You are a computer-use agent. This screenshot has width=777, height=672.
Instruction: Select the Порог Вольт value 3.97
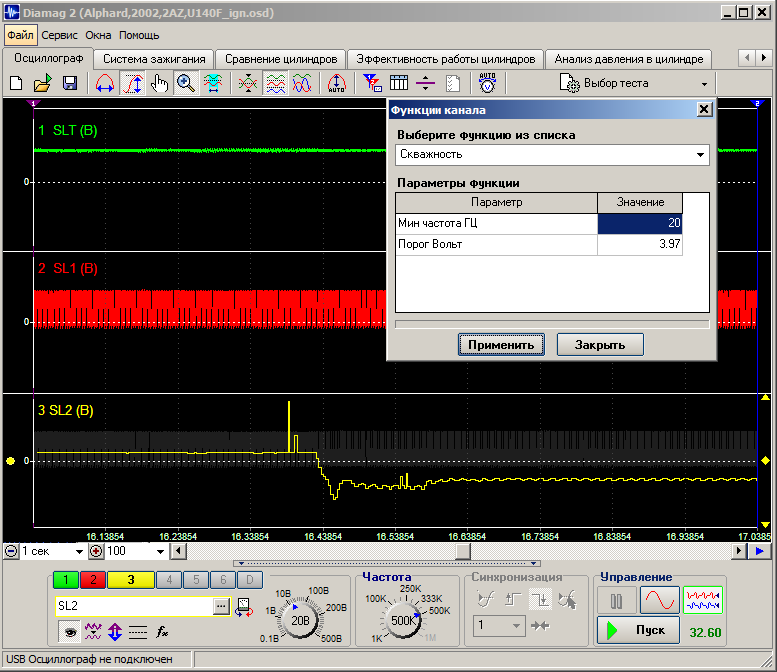640,244
